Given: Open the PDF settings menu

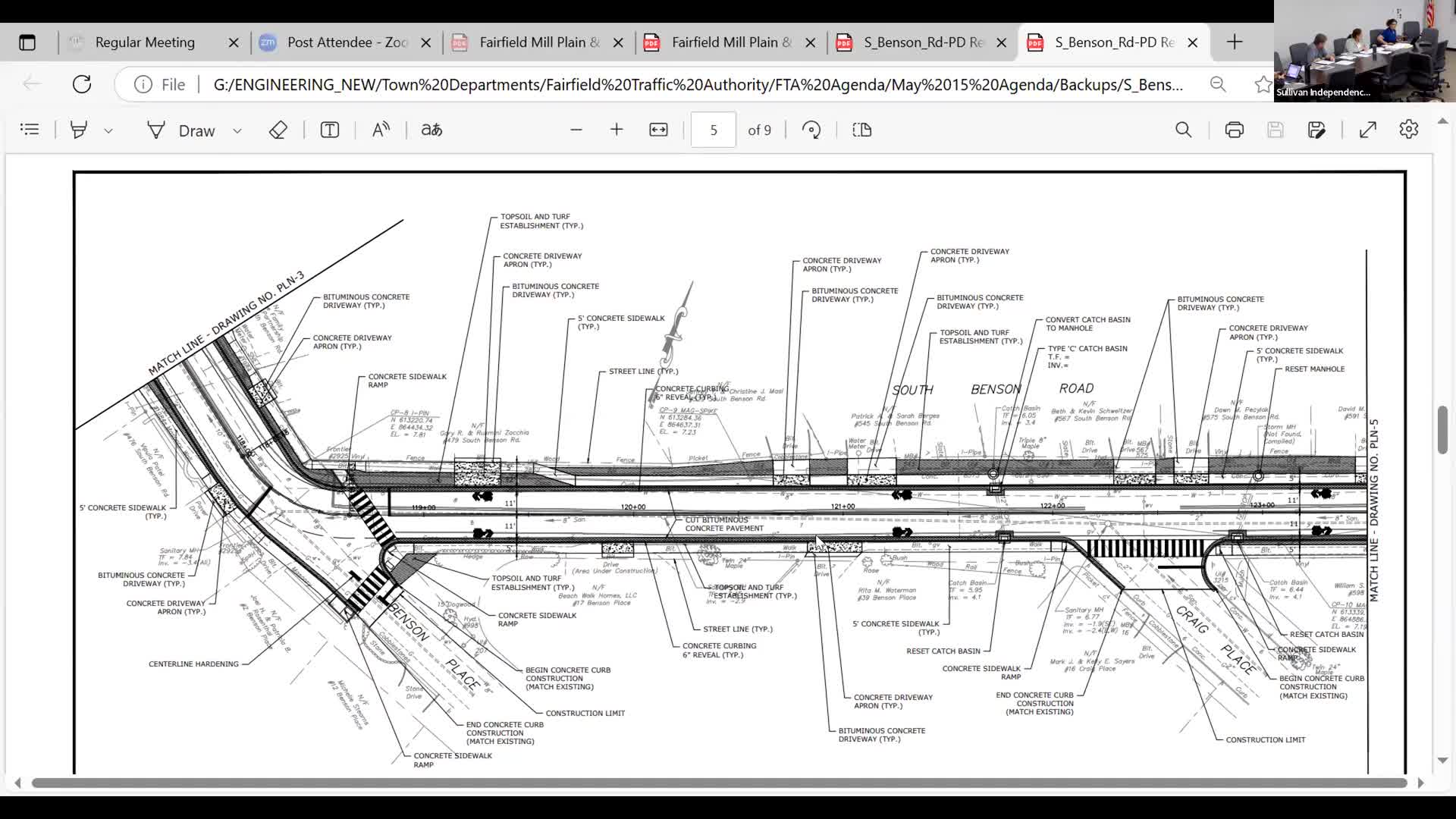Looking at the screenshot, I should click(1410, 129).
